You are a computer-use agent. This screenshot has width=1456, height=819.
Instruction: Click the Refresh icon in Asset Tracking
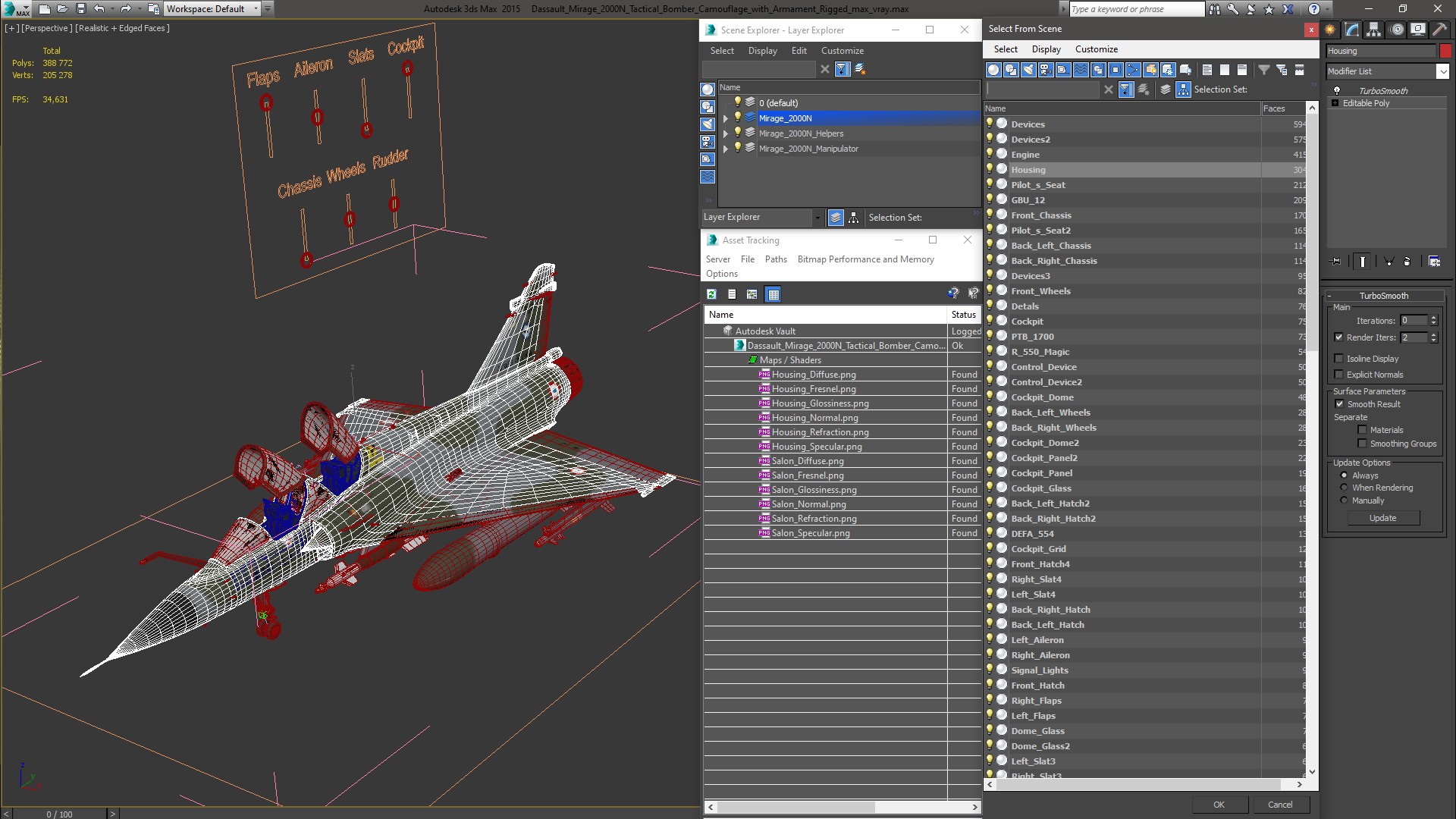pos(711,294)
